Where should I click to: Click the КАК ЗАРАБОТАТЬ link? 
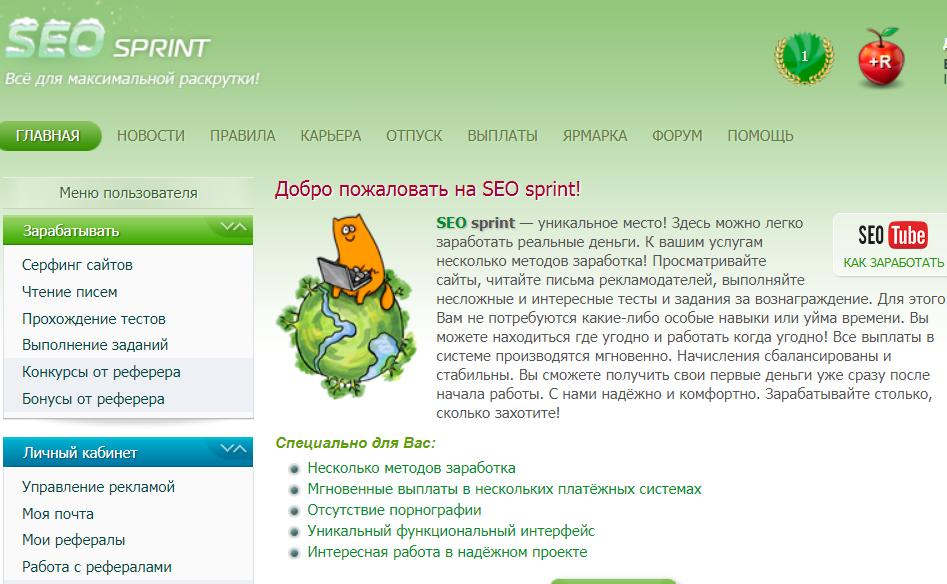point(893,263)
